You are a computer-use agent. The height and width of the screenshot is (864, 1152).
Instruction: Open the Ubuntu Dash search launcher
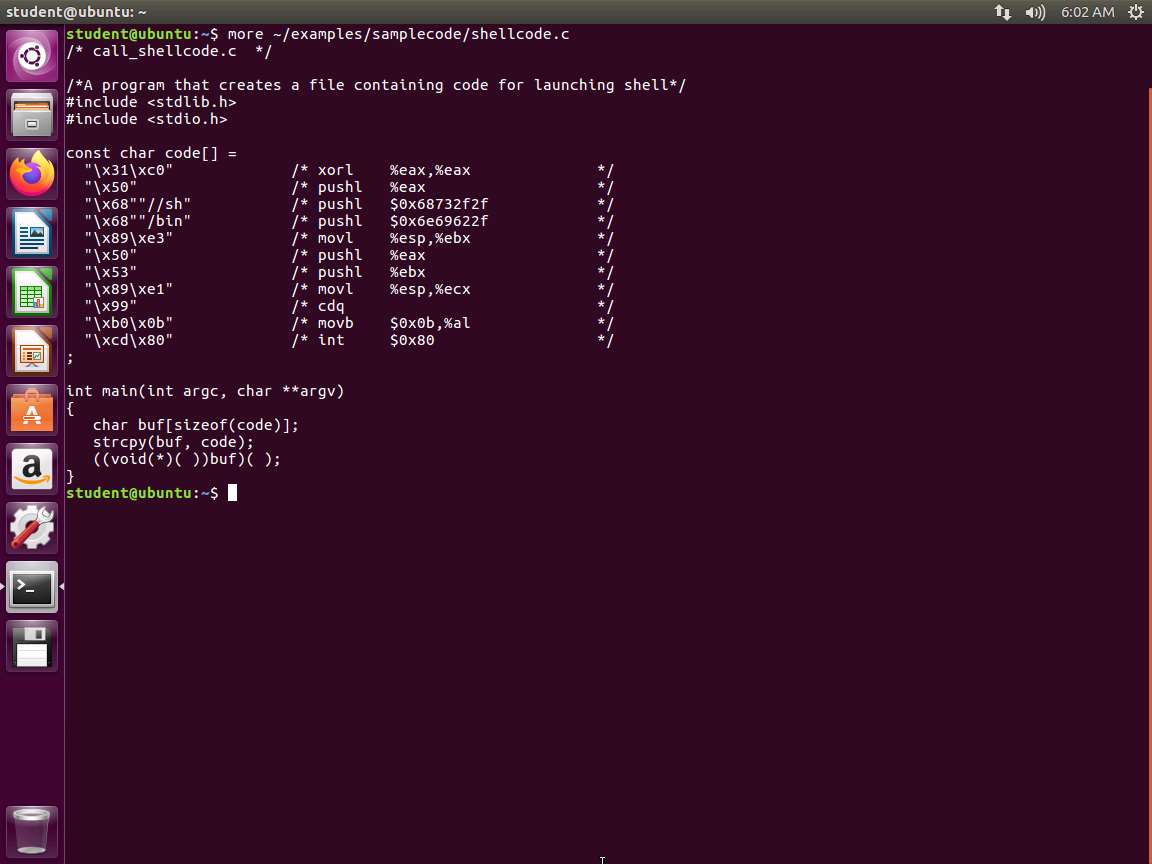point(32,56)
